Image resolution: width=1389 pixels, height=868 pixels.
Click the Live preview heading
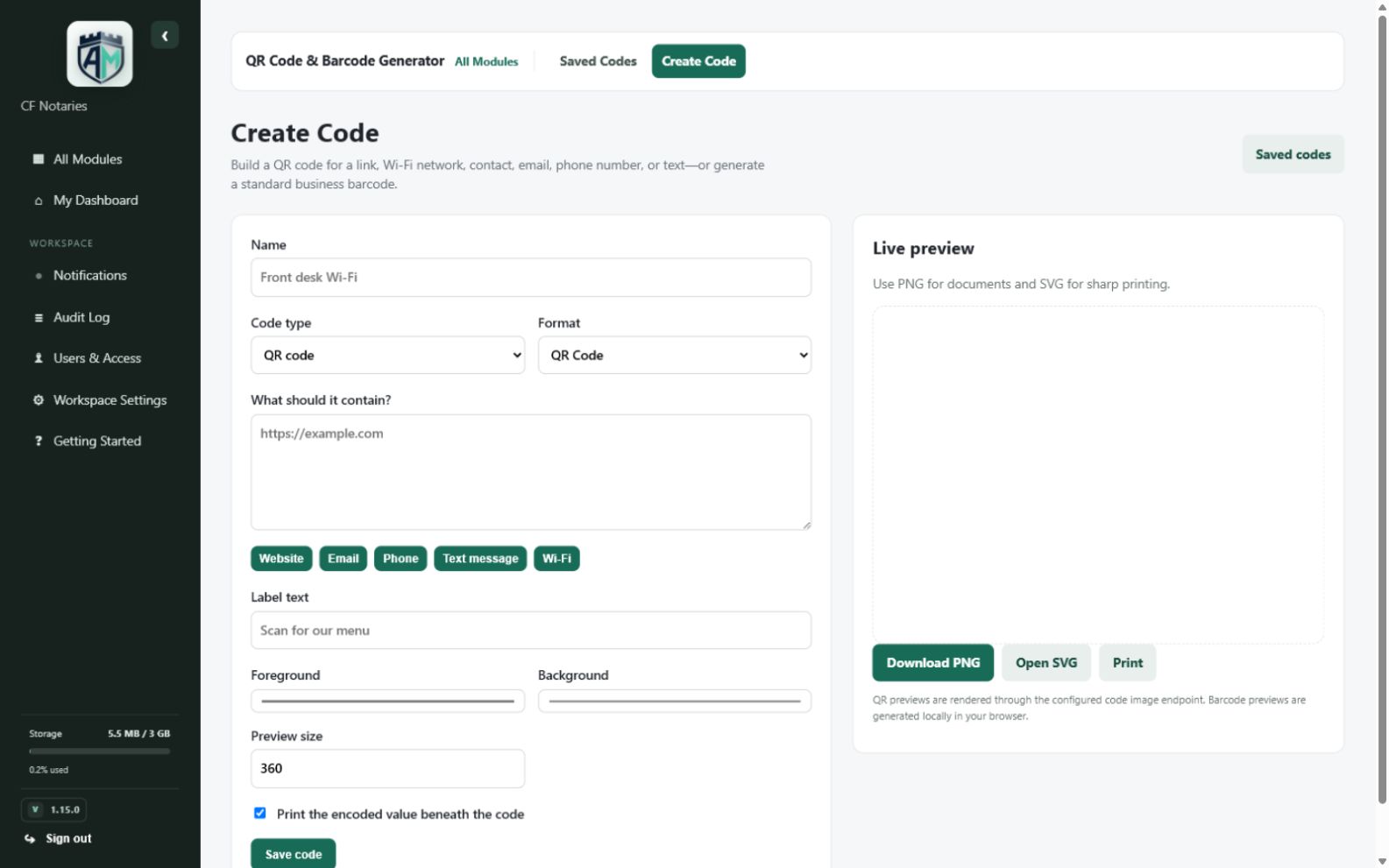[924, 249]
